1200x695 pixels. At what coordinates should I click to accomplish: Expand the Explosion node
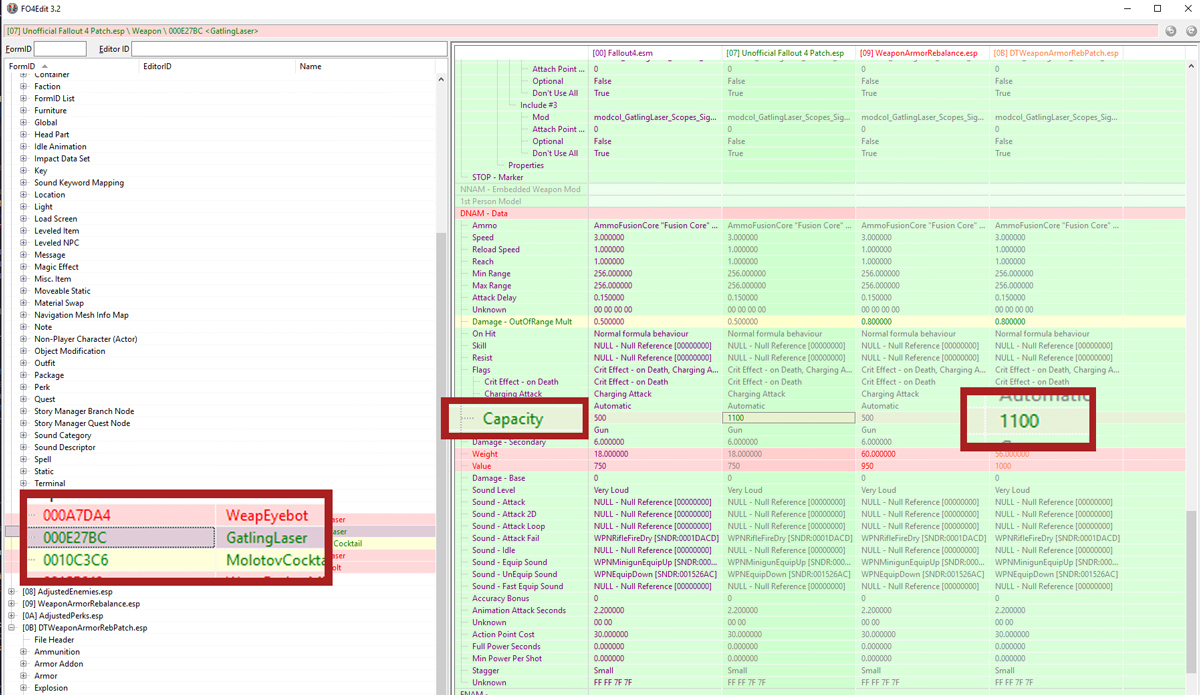pos(24,688)
